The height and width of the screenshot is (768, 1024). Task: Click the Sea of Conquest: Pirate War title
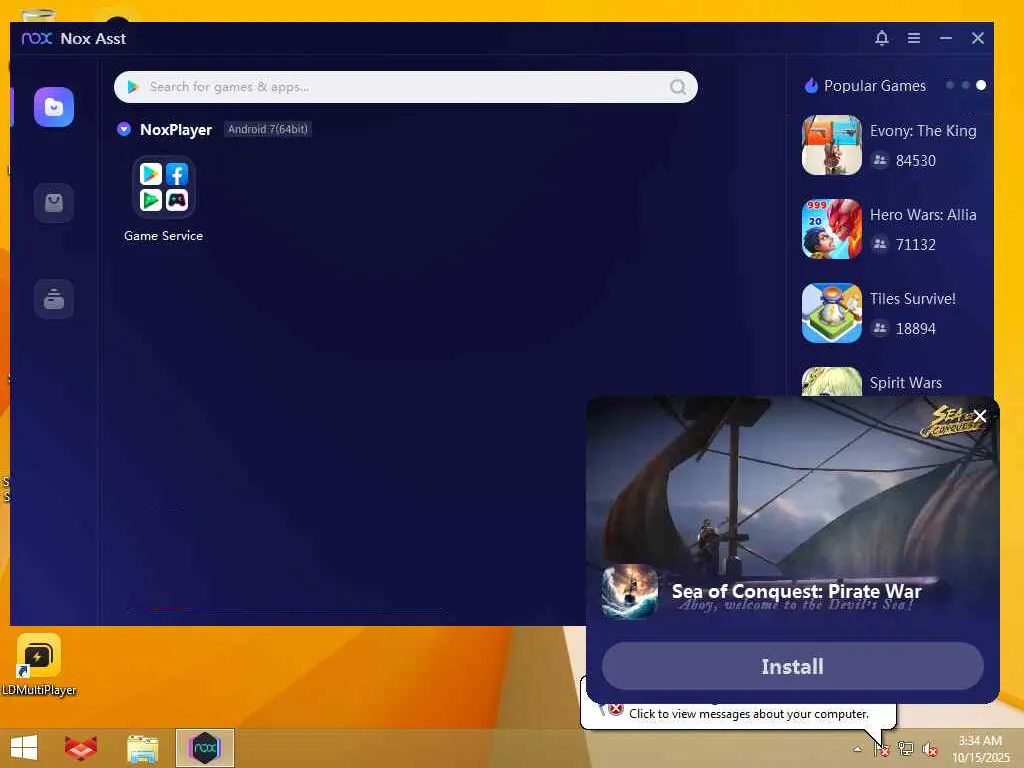coord(796,591)
